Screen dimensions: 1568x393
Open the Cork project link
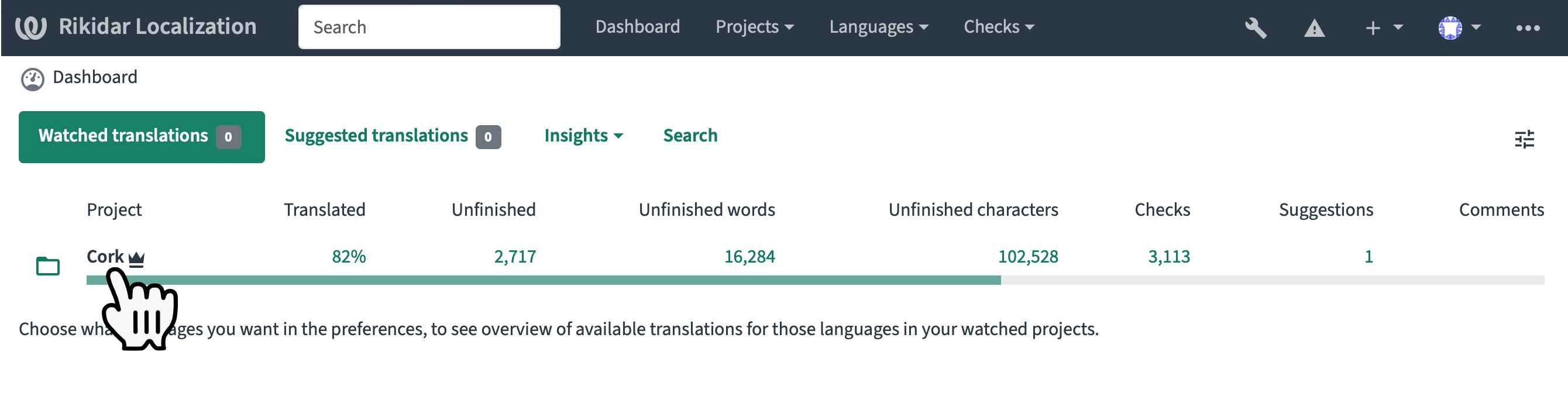point(105,257)
